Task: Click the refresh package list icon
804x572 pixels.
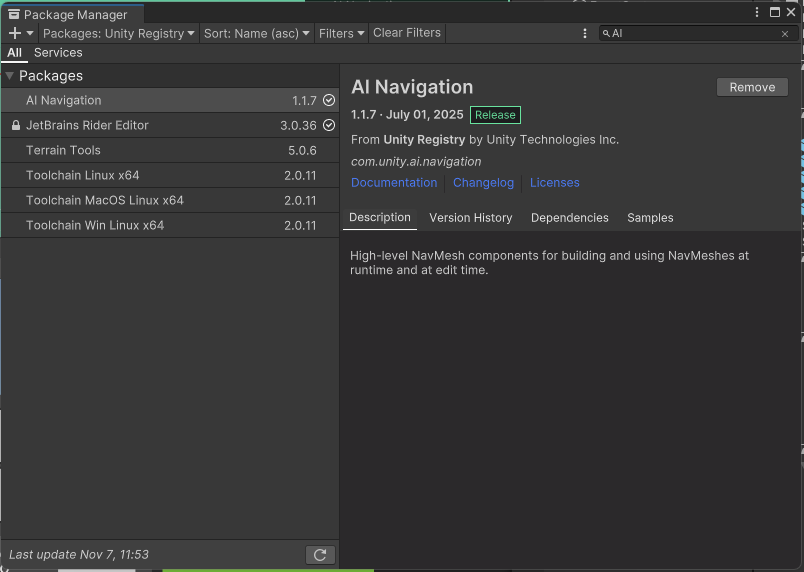Action: [320, 555]
